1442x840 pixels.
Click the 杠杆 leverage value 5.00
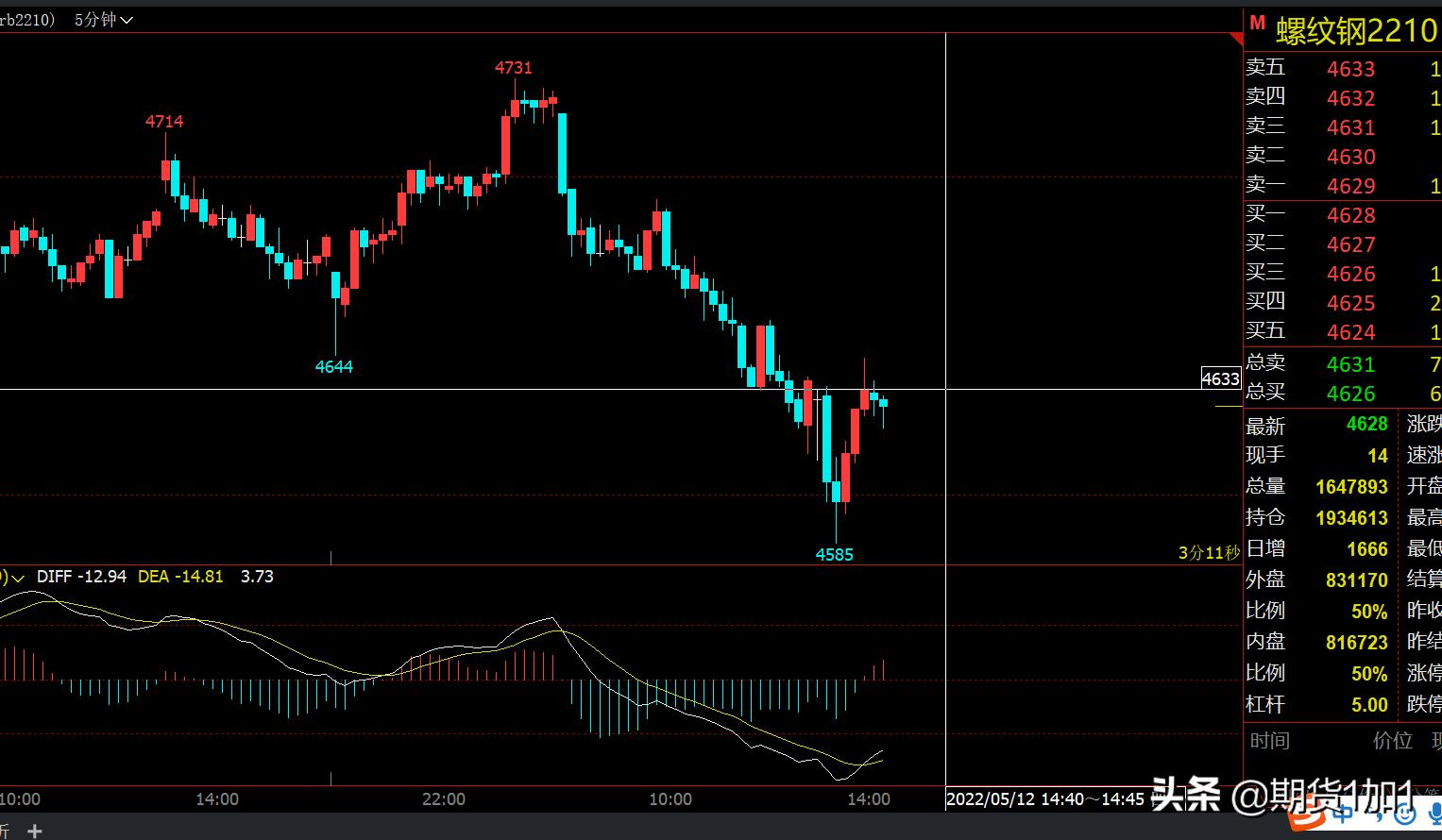[1369, 705]
